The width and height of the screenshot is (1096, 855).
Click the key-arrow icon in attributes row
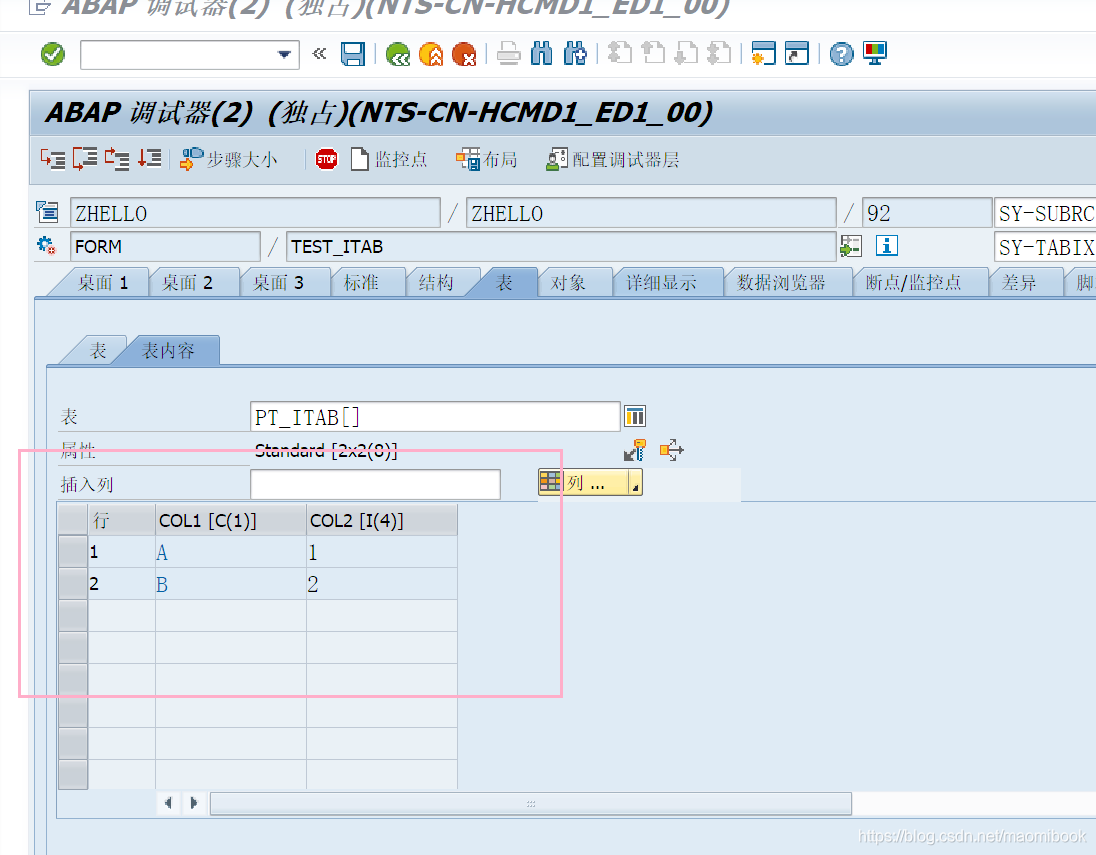pos(635,450)
